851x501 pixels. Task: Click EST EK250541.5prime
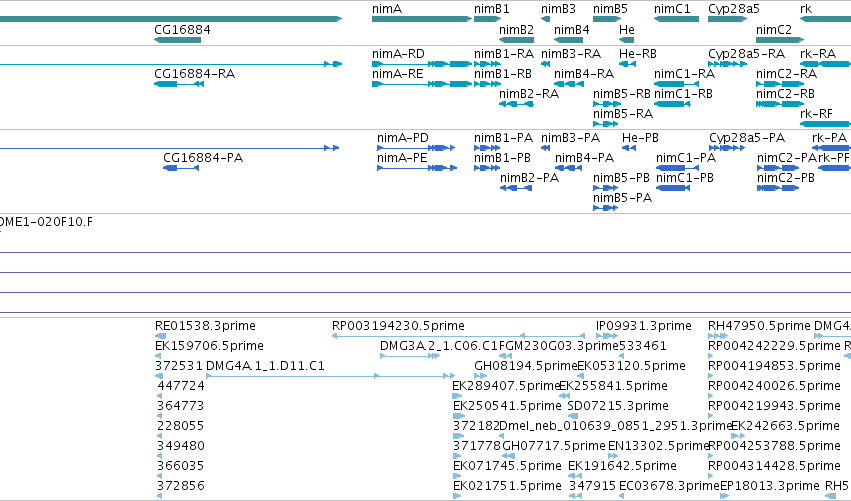point(459,416)
